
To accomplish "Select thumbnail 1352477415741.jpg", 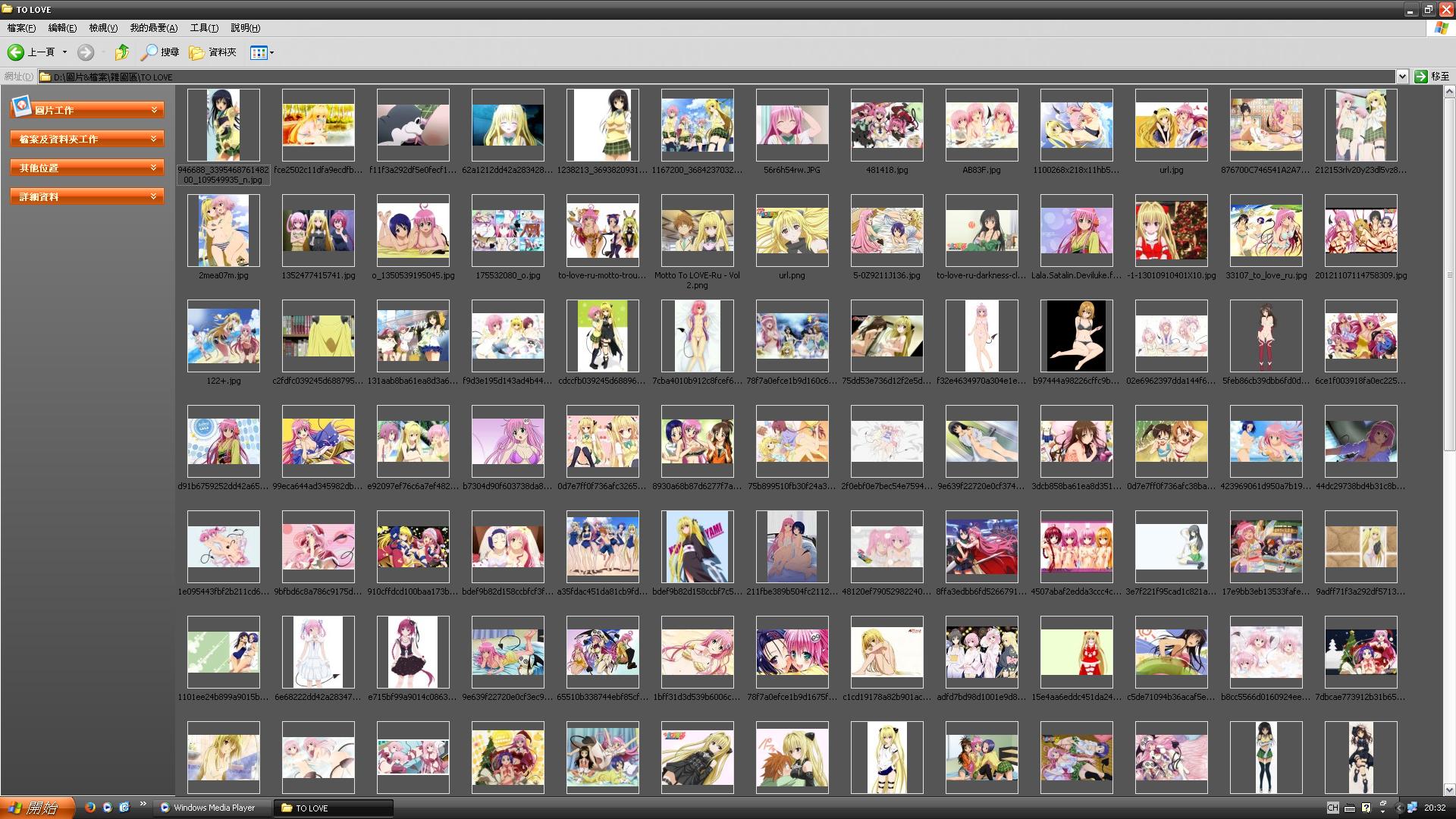I will [318, 231].
